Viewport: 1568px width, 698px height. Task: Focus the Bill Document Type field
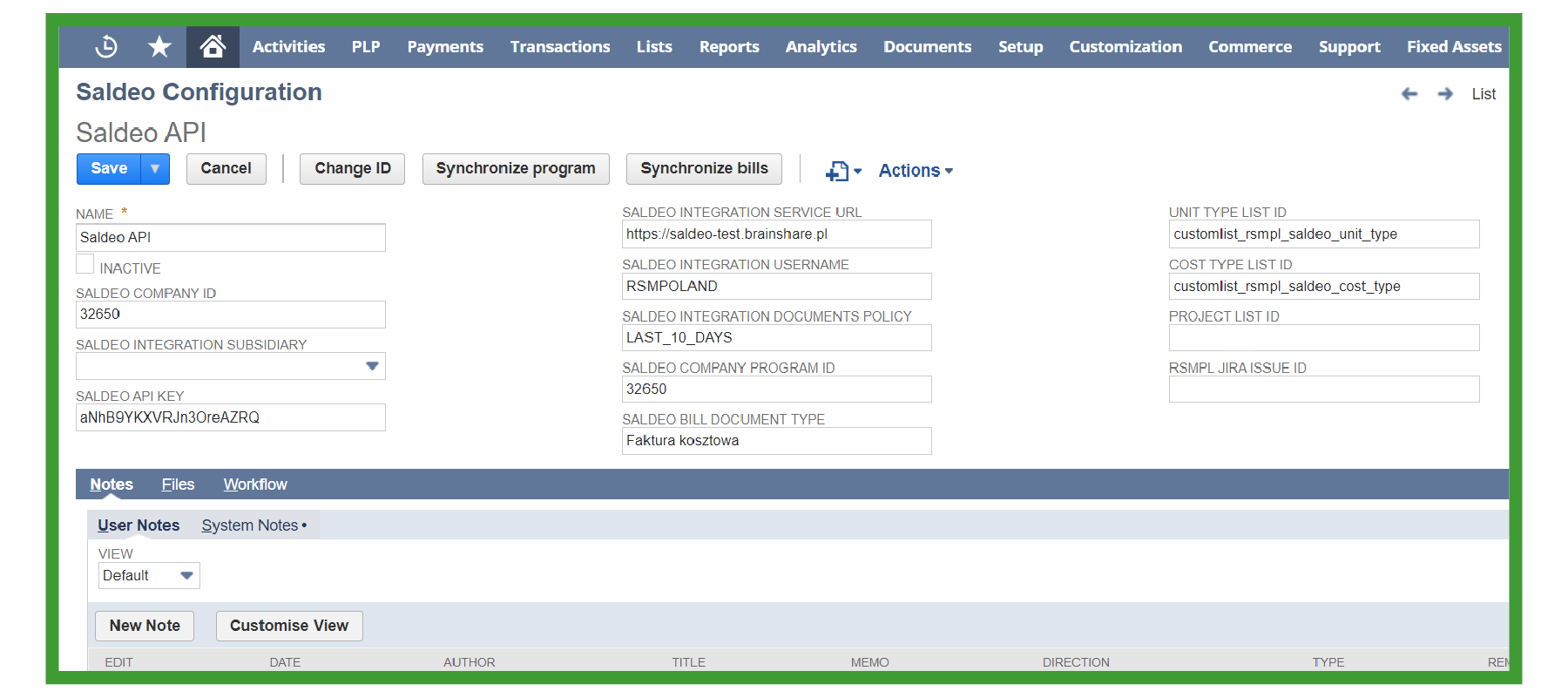[x=777, y=441]
